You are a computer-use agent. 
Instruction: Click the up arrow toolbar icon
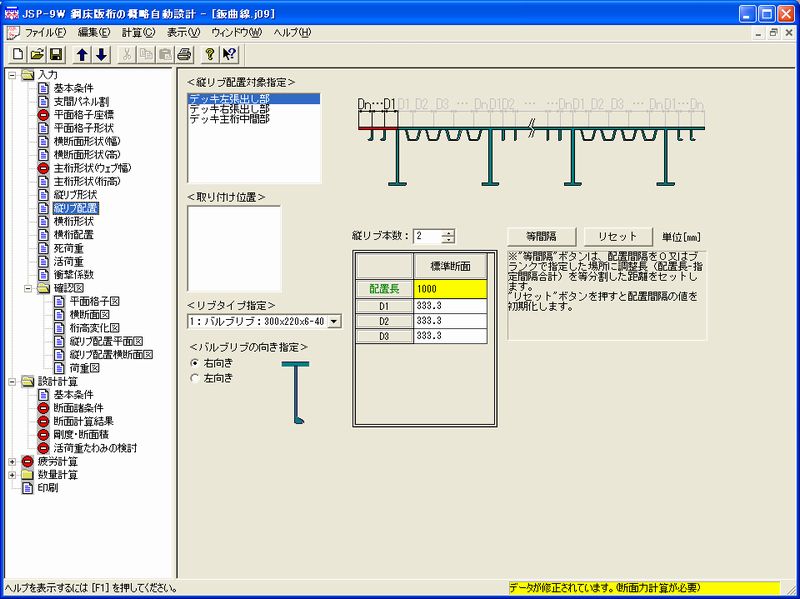(x=83, y=53)
